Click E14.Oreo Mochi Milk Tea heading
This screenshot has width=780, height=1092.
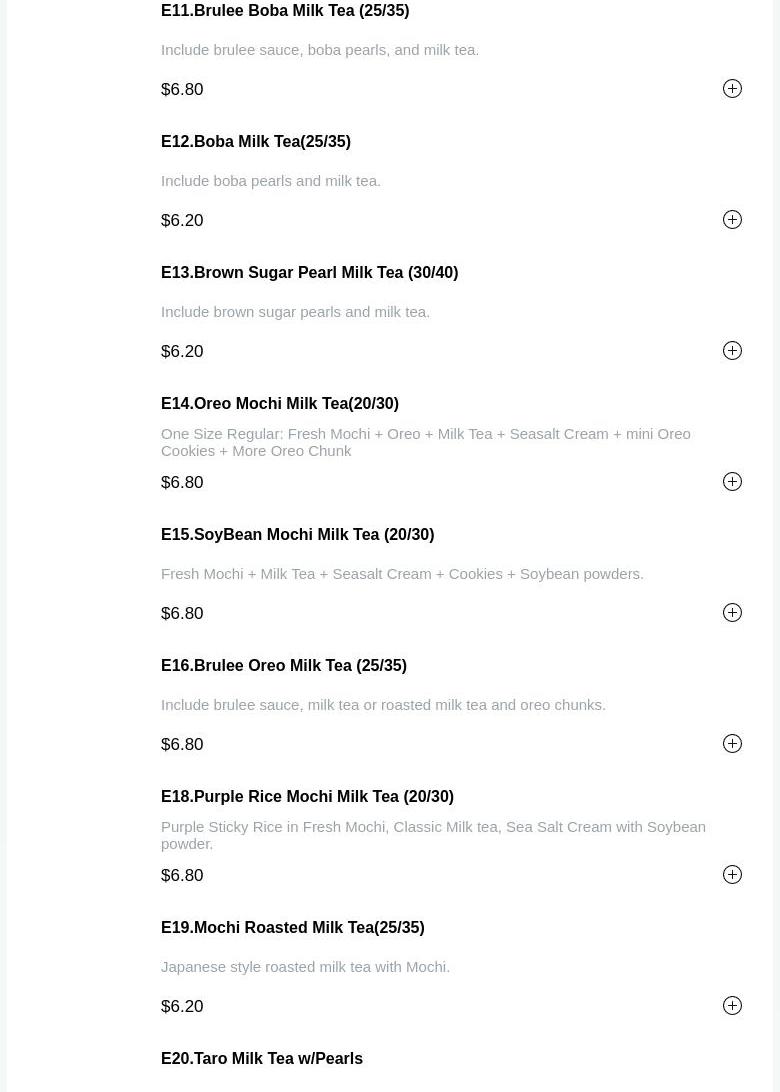tap(280, 404)
